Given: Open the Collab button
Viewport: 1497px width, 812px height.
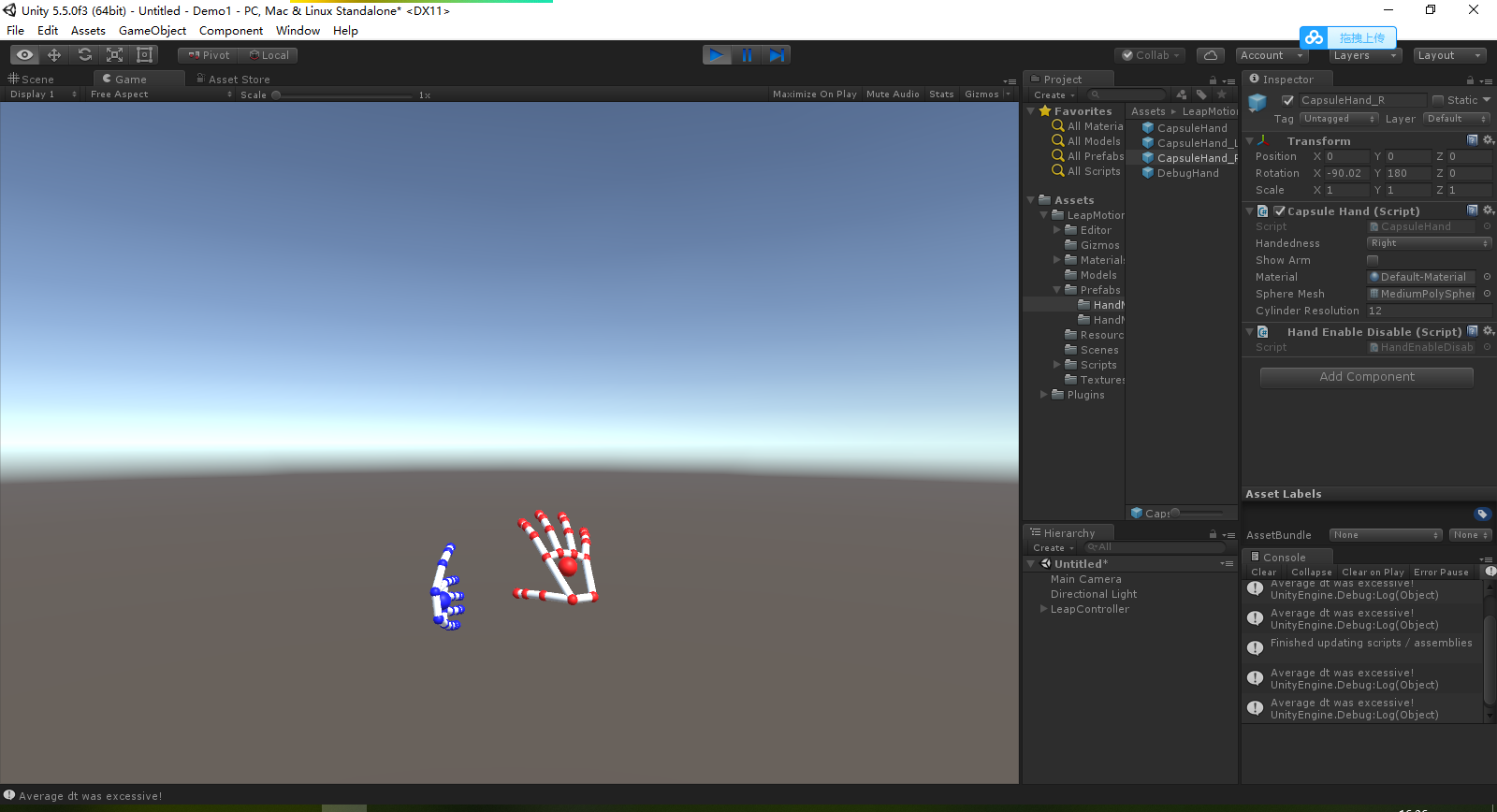Looking at the screenshot, I should coord(1152,55).
